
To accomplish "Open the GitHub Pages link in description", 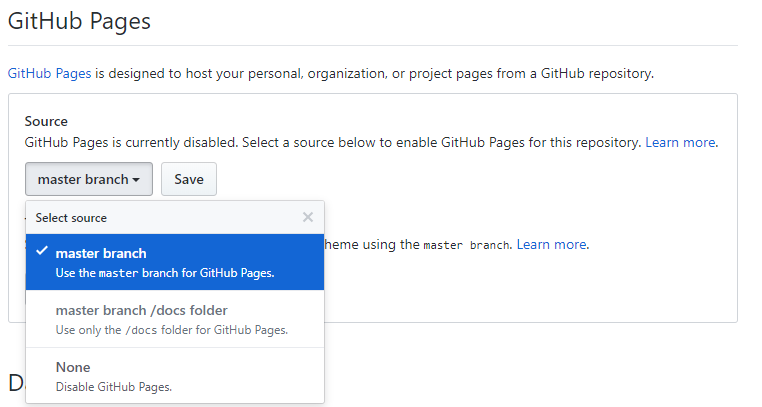I will [50, 73].
